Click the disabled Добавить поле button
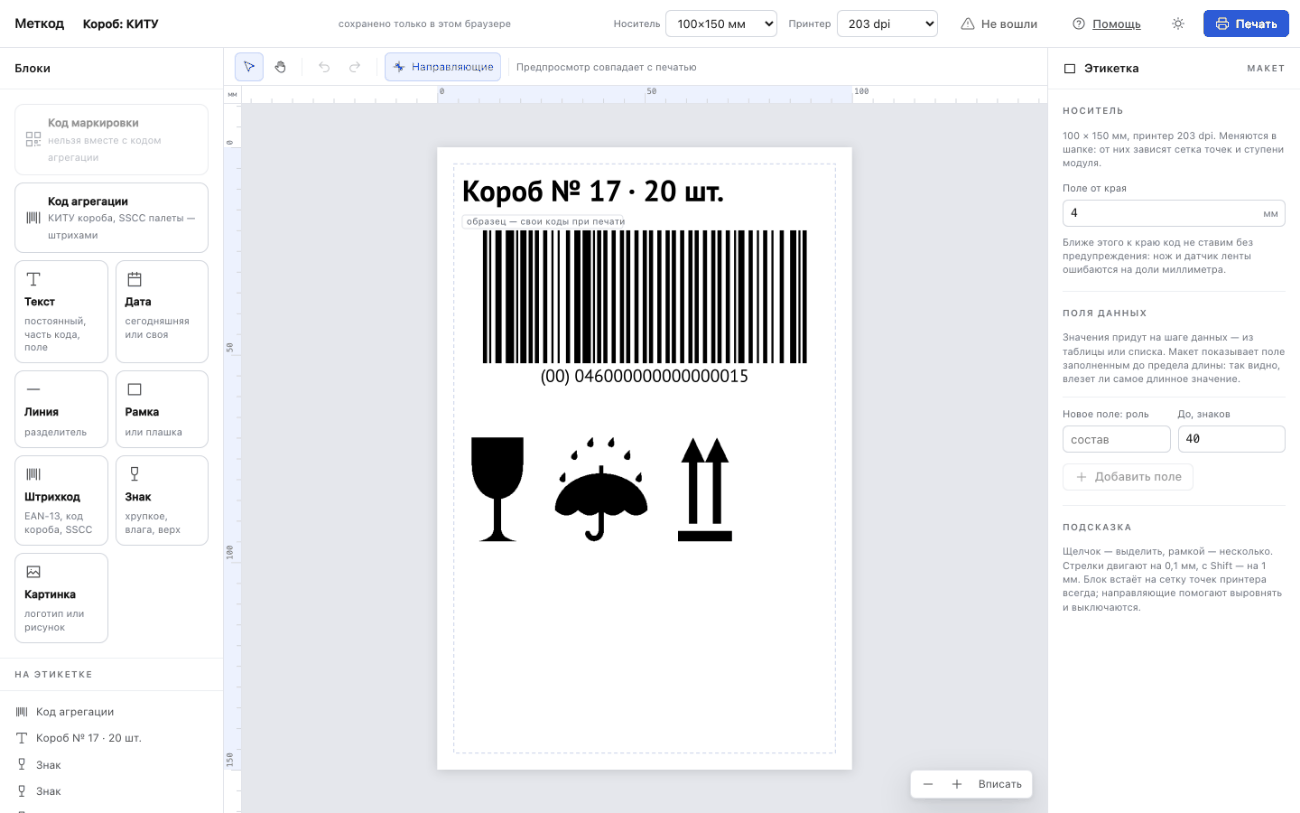 [1128, 477]
